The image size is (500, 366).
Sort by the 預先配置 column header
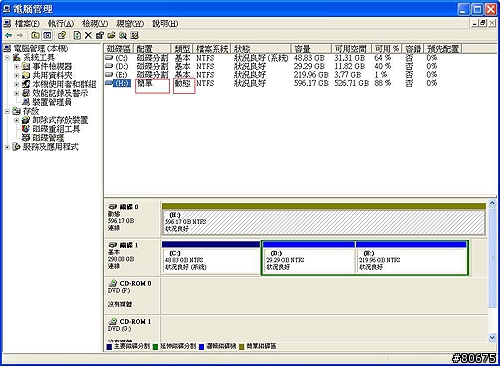point(443,49)
